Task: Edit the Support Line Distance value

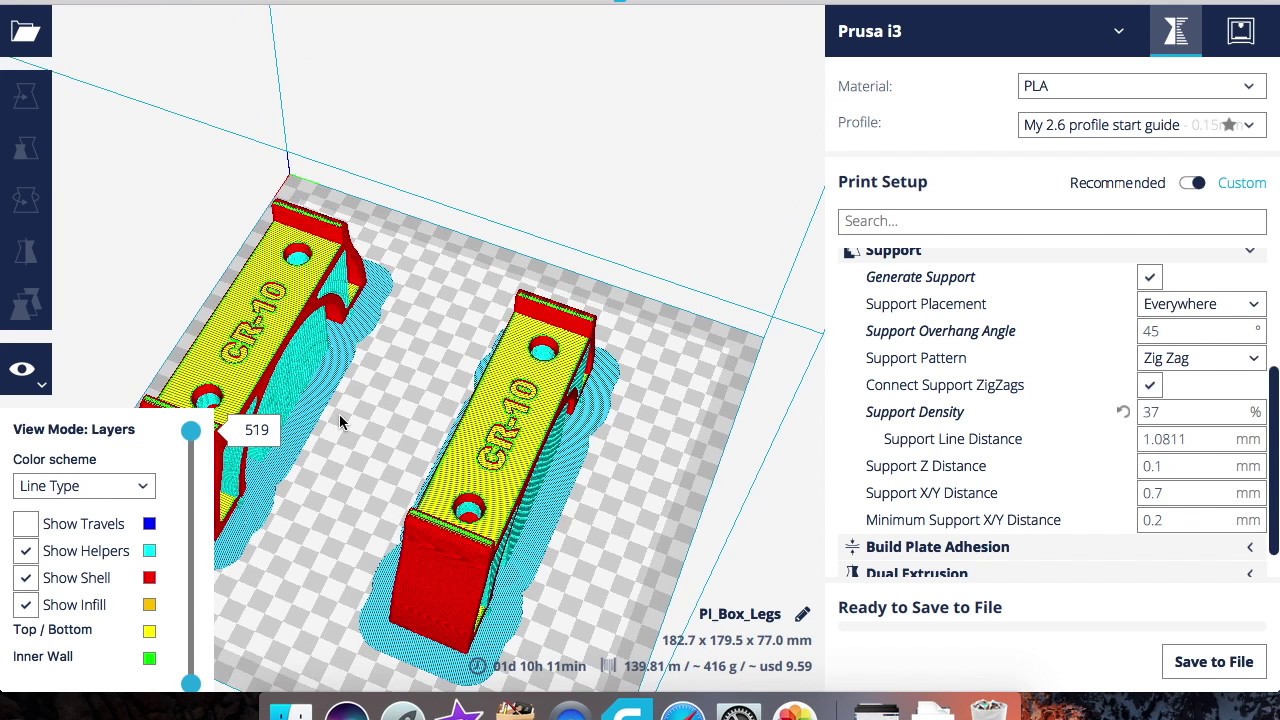Action: tap(1201, 439)
